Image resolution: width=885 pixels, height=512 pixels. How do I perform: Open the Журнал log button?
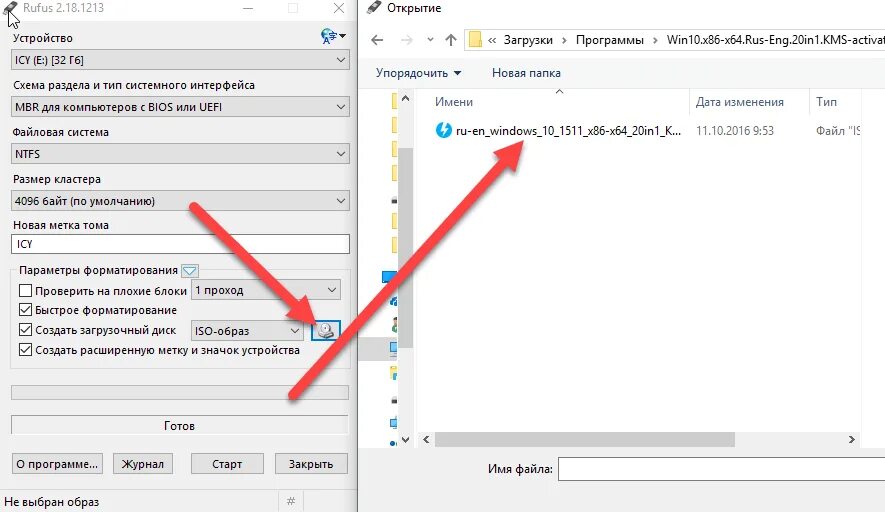143,464
